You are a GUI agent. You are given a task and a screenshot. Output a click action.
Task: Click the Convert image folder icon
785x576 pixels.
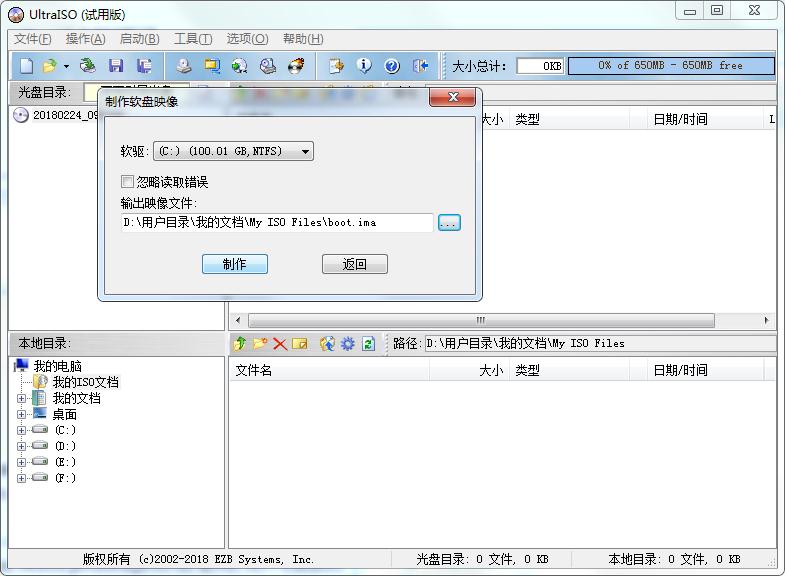[x=212, y=66]
